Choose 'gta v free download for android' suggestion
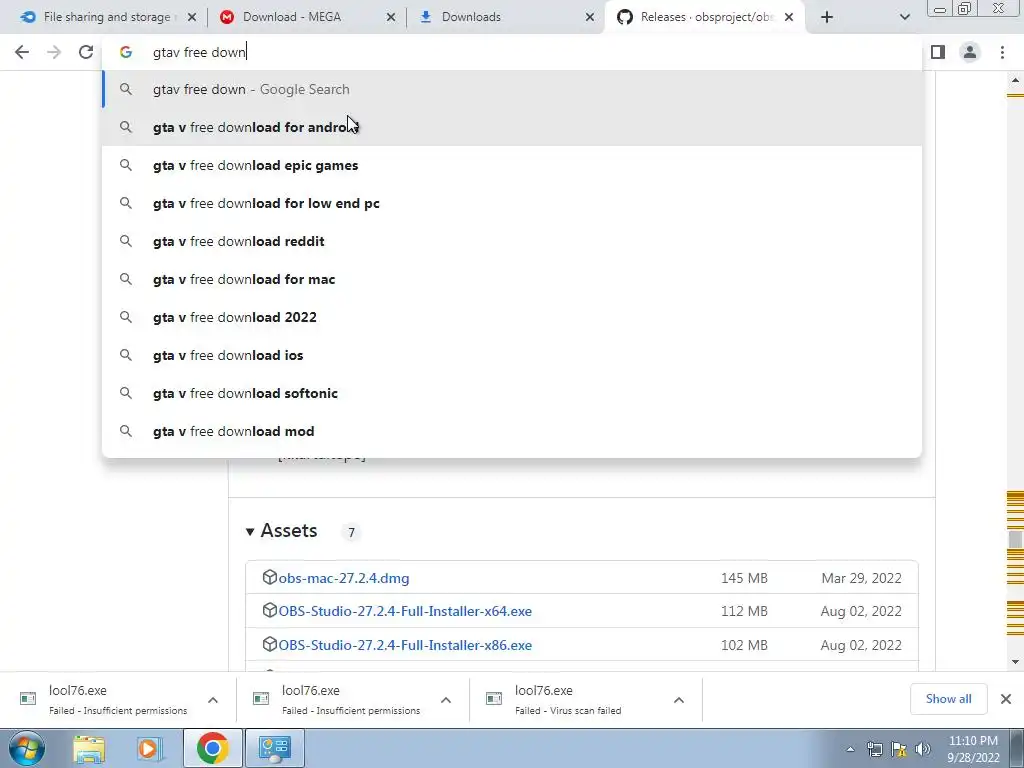1024x768 pixels. coord(513,127)
